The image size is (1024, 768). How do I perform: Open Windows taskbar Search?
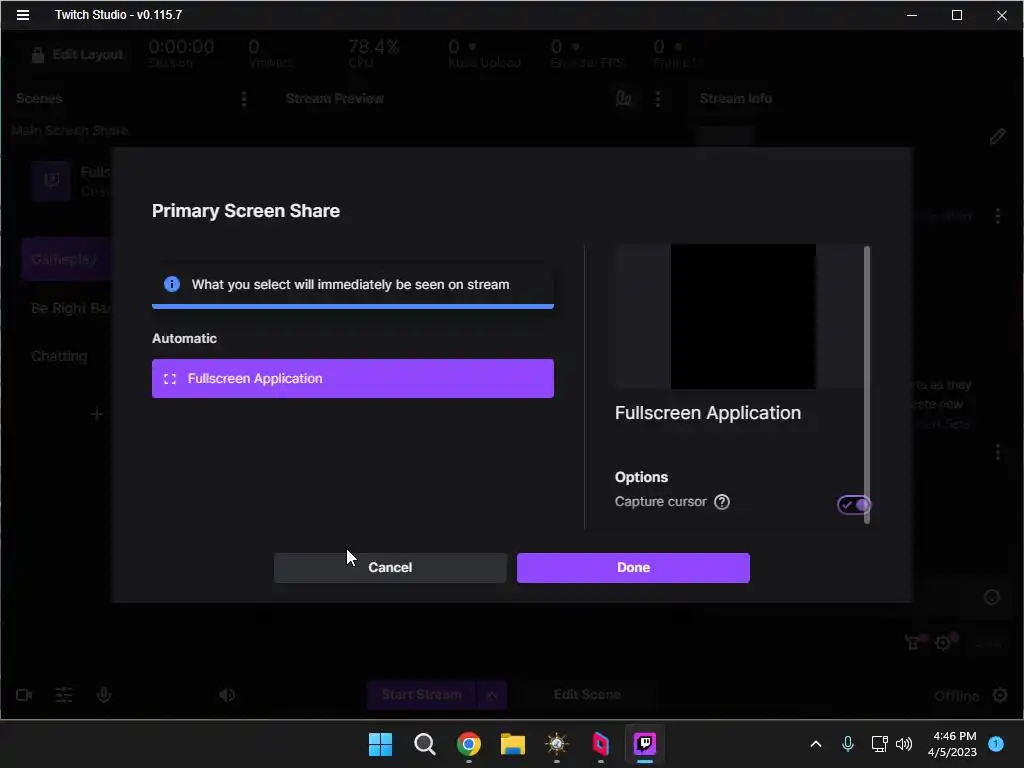424,744
